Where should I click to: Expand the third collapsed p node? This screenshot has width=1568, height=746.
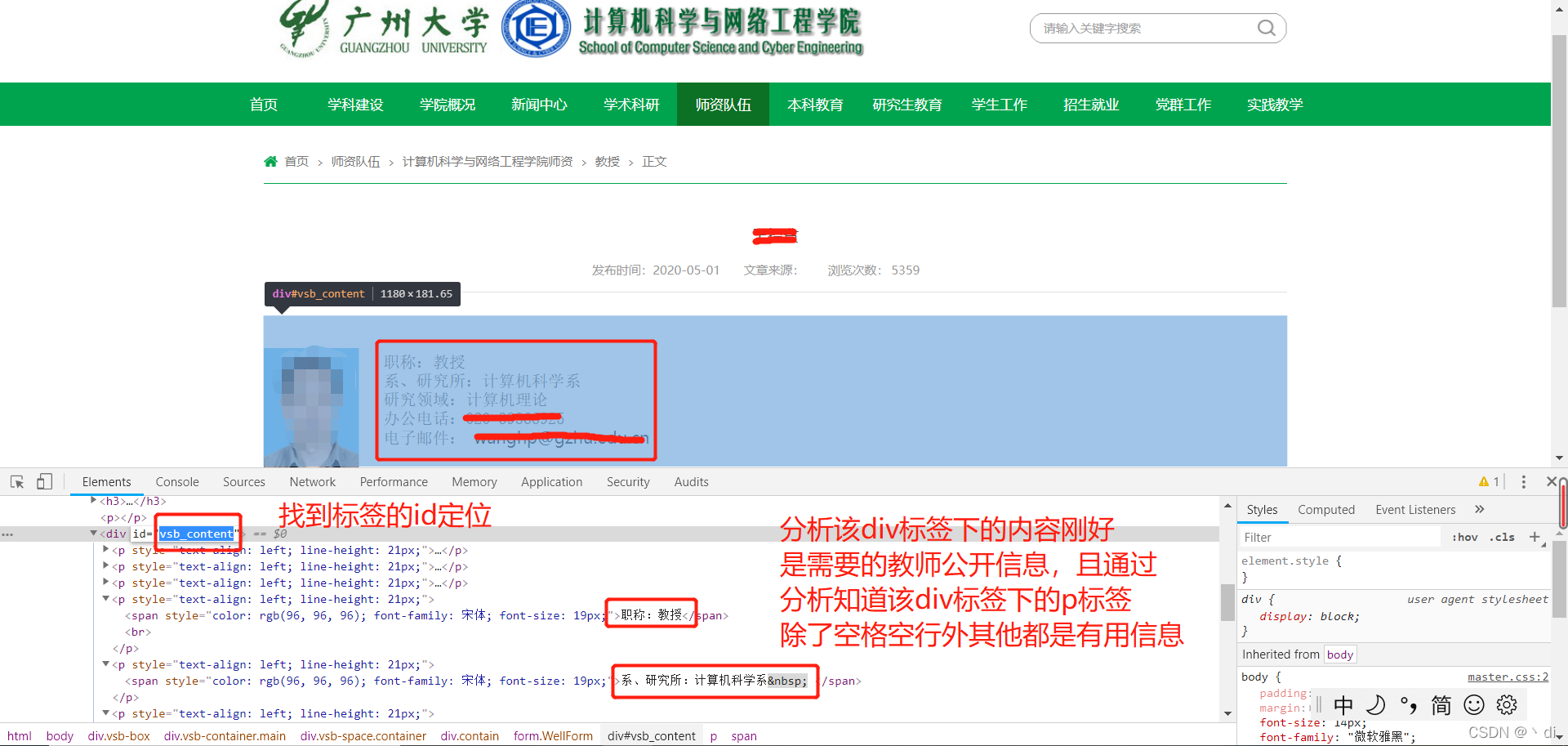coord(106,582)
